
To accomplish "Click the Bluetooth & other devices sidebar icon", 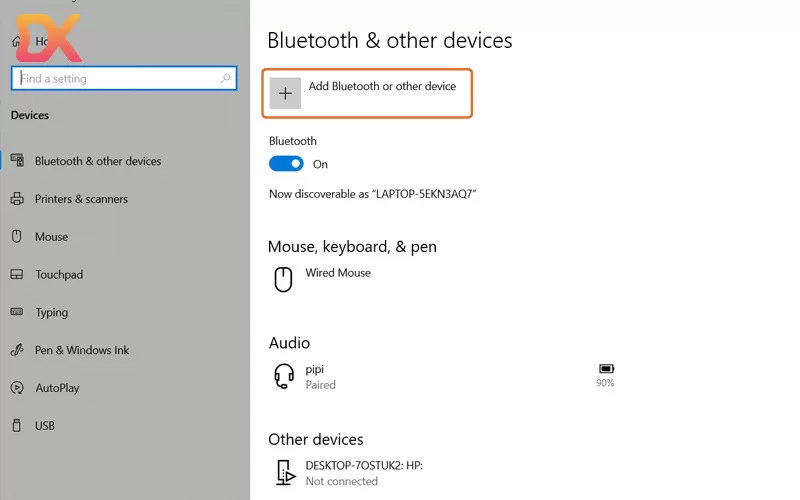I will 17,161.
